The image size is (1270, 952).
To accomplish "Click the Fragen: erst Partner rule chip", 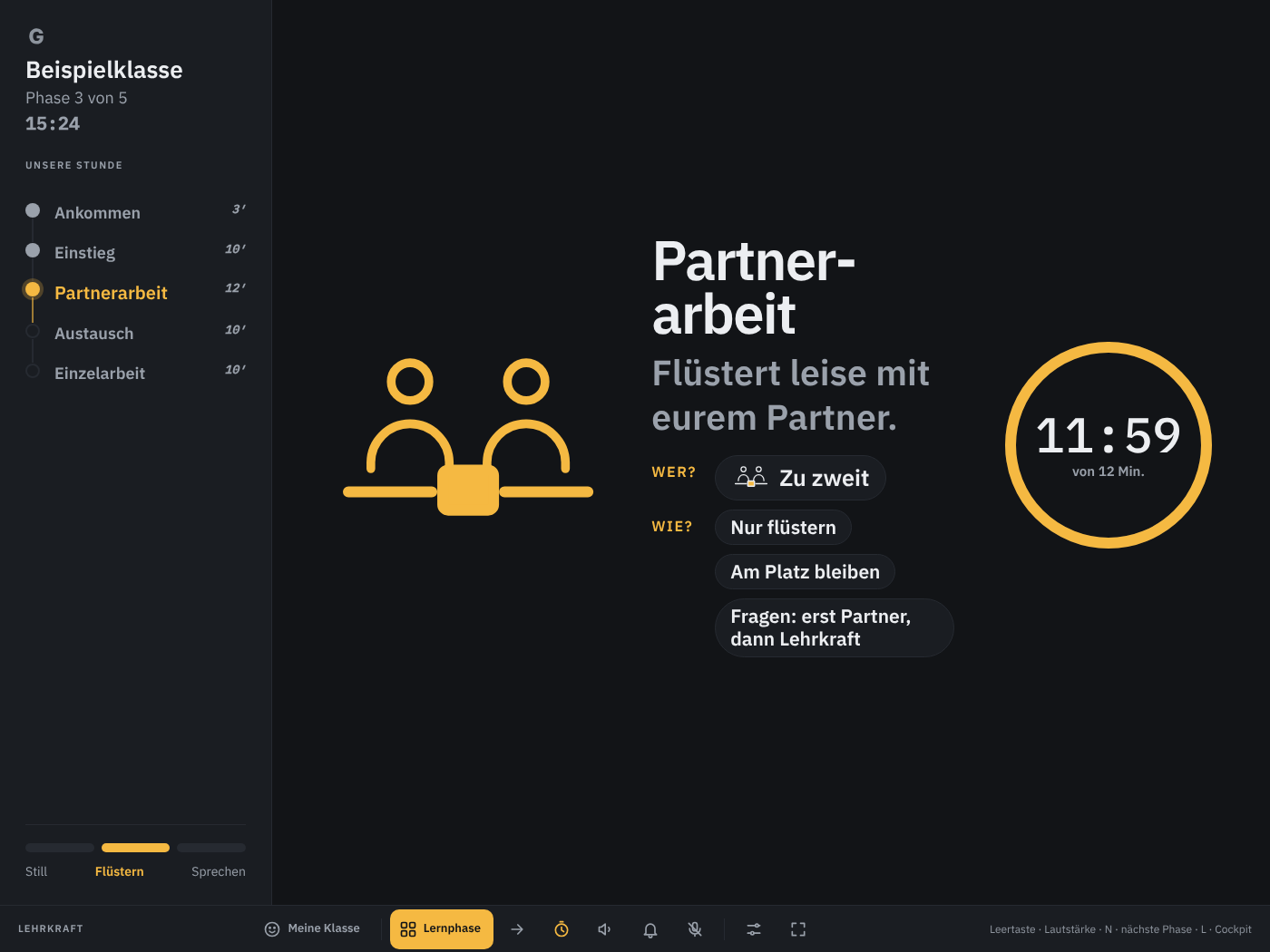I will pos(835,627).
